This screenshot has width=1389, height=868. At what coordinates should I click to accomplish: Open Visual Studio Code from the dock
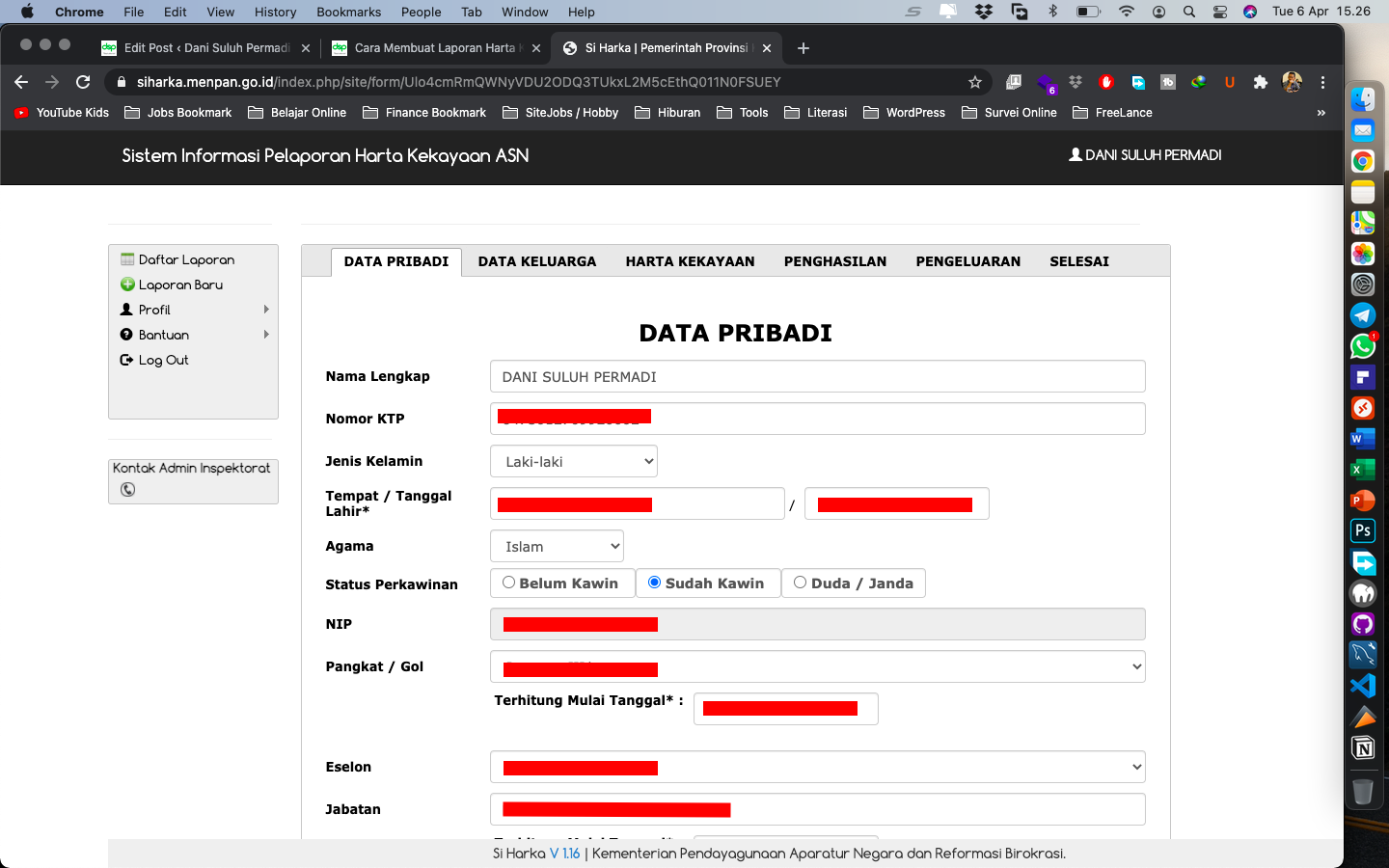(x=1362, y=686)
